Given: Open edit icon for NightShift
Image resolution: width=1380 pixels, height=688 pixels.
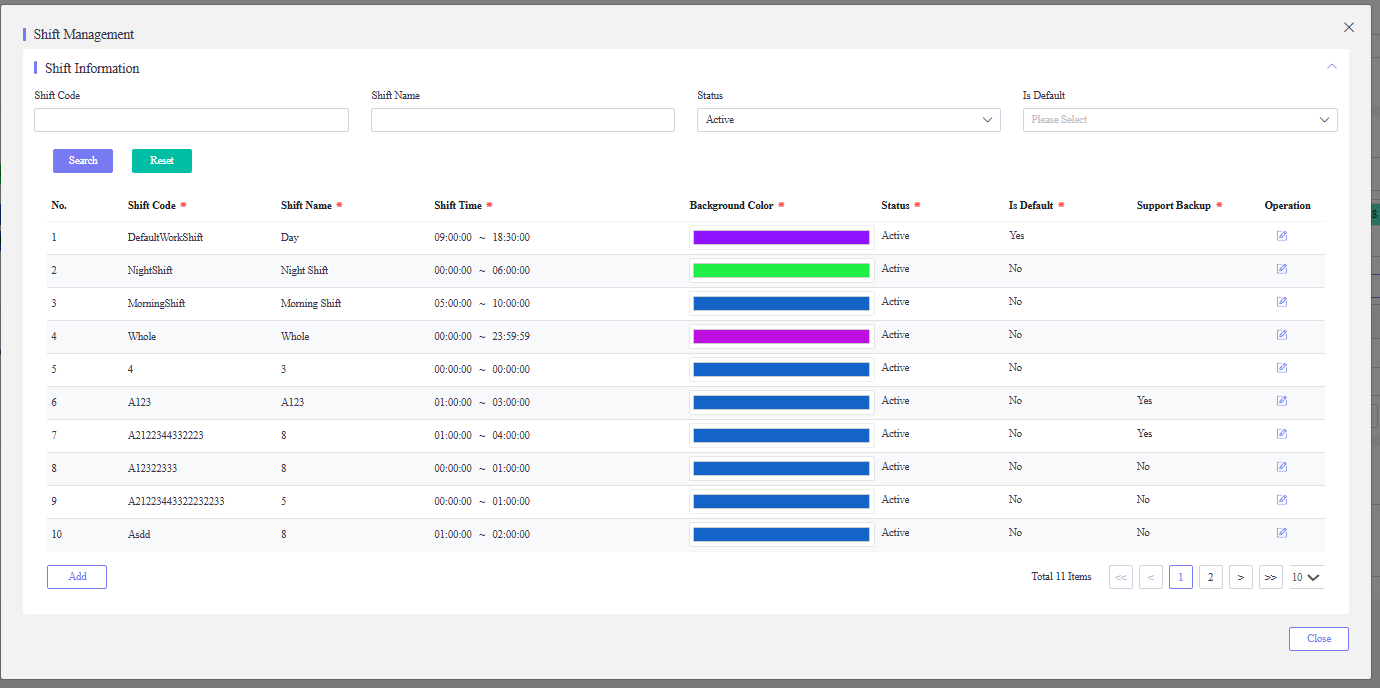Looking at the screenshot, I should (1281, 269).
